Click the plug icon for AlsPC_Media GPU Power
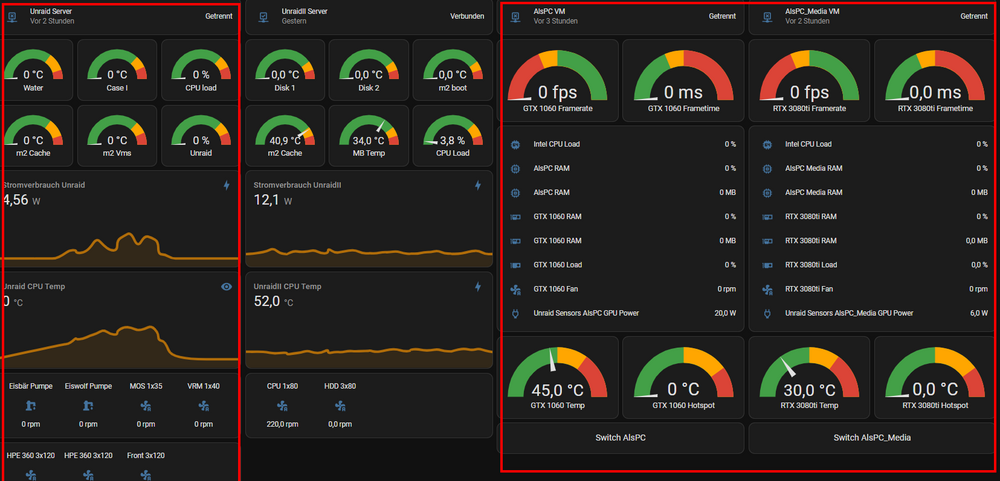The height and width of the screenshot is (481, 1000). [x=767, y=314]
